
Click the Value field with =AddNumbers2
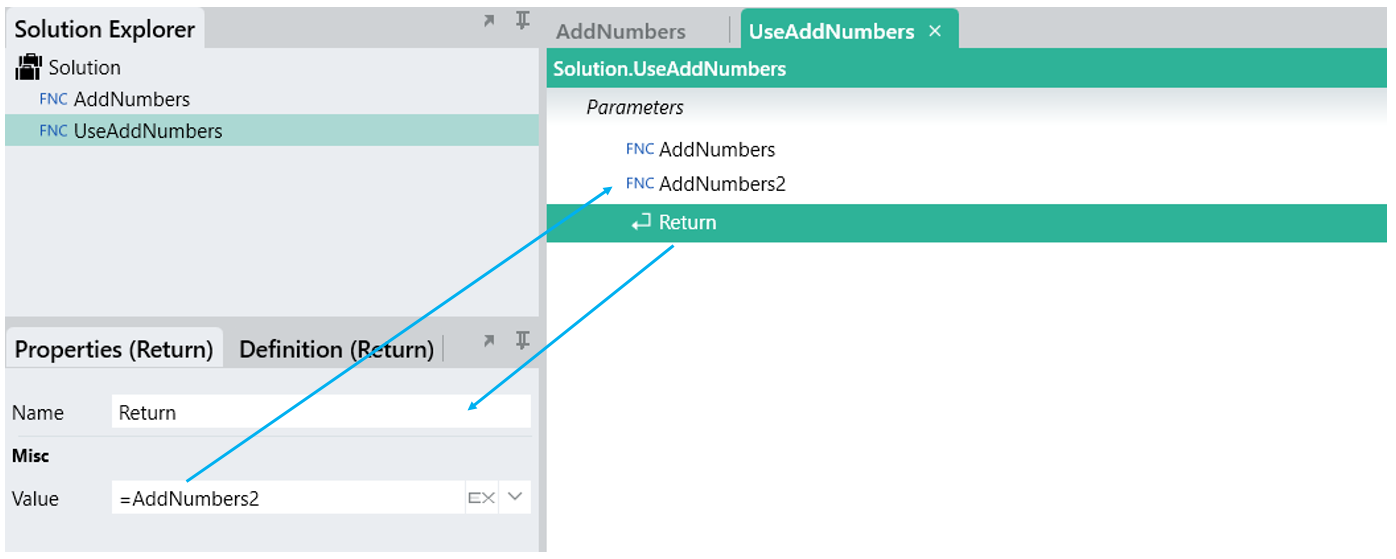(288, 498)
